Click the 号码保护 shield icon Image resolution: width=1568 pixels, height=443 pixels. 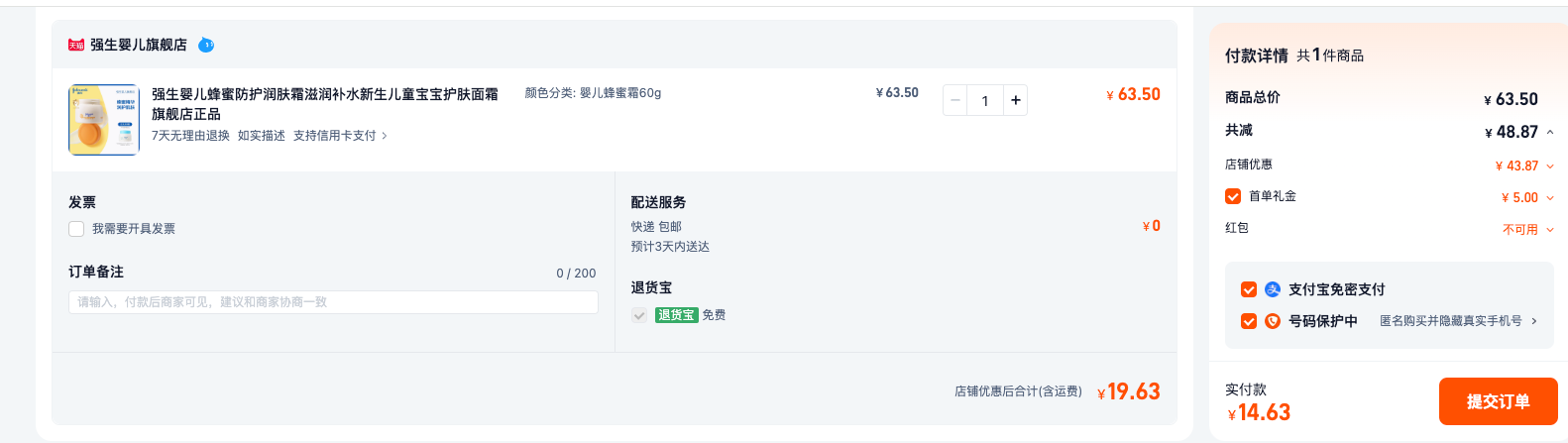[x=1273, y=321]
